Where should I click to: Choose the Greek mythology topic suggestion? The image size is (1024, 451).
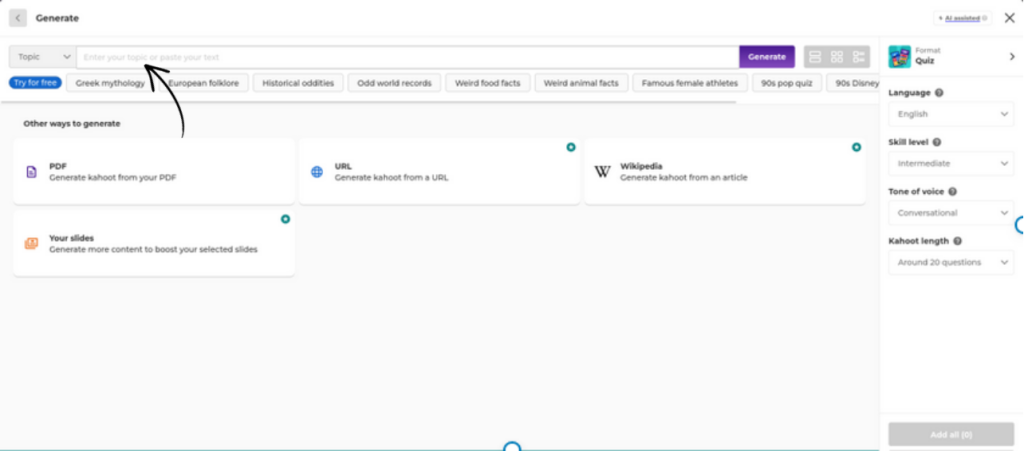[x=111, y=83]
